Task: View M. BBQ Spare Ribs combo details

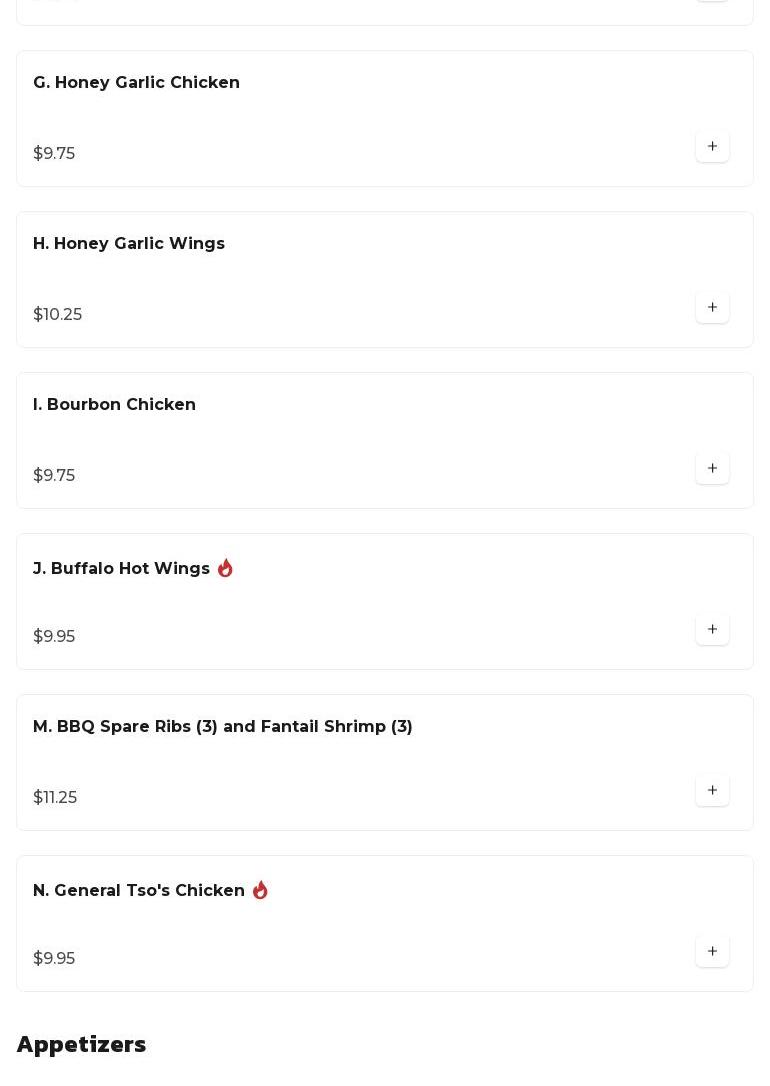Action: coord(222,727)
